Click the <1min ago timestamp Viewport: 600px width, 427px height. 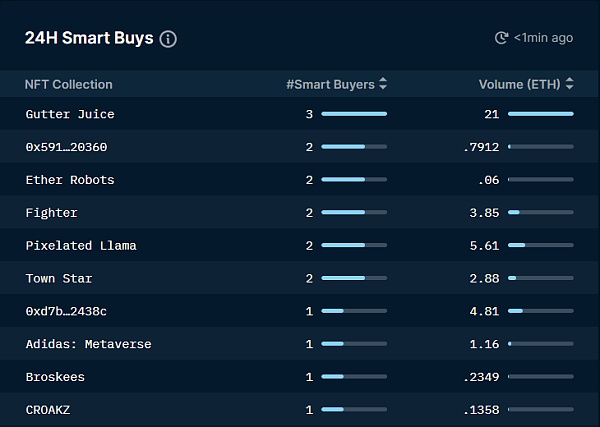point(544,38)
